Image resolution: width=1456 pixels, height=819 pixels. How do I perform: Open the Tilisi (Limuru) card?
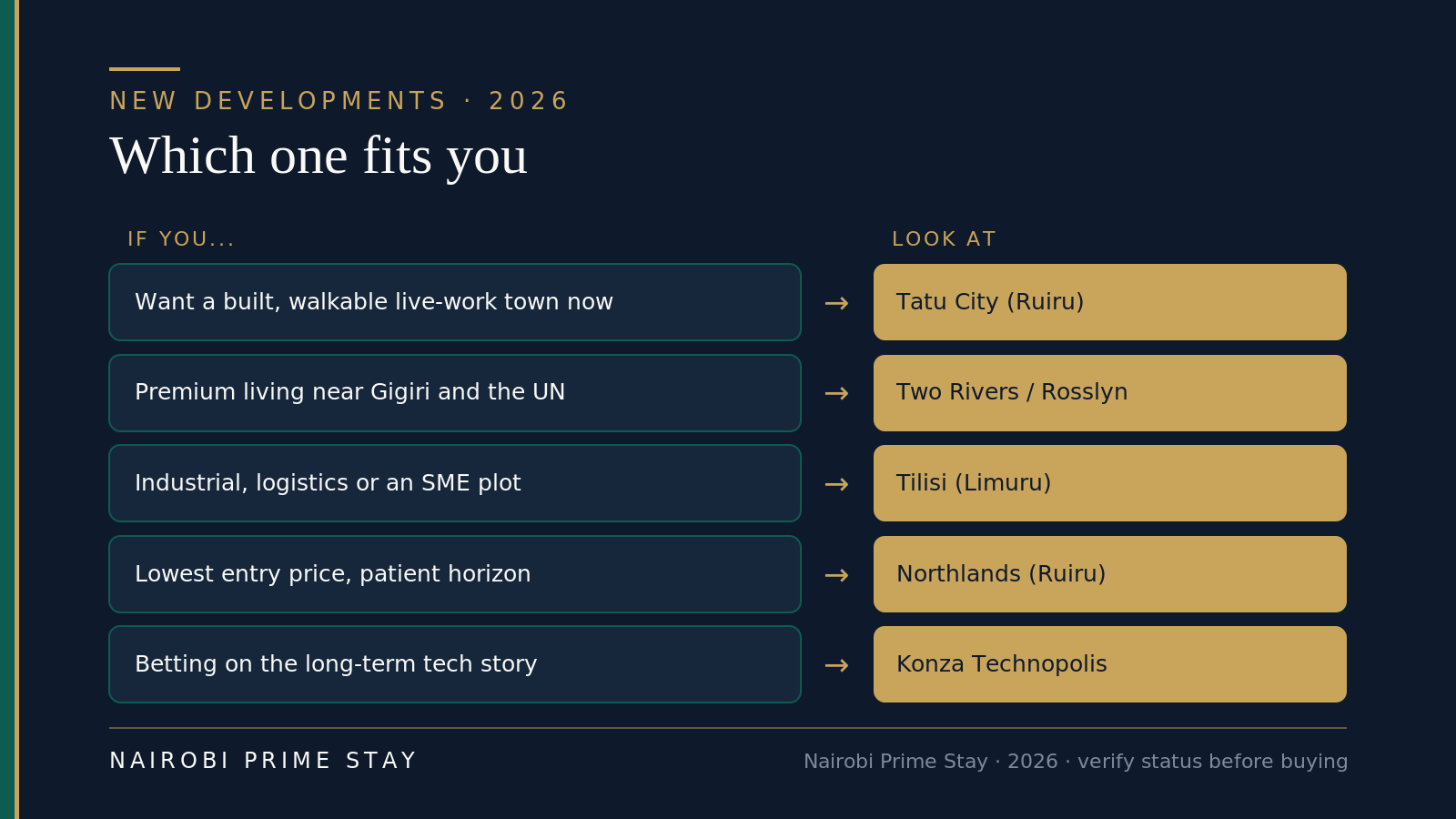[1110, 483]
